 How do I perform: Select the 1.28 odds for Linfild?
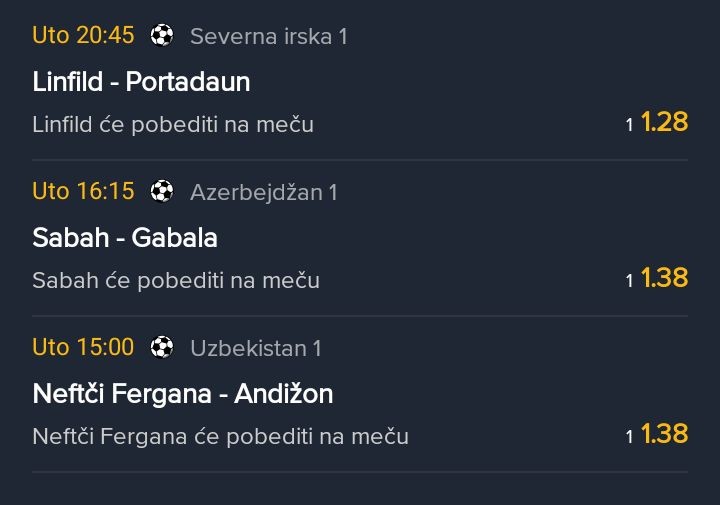664,122
